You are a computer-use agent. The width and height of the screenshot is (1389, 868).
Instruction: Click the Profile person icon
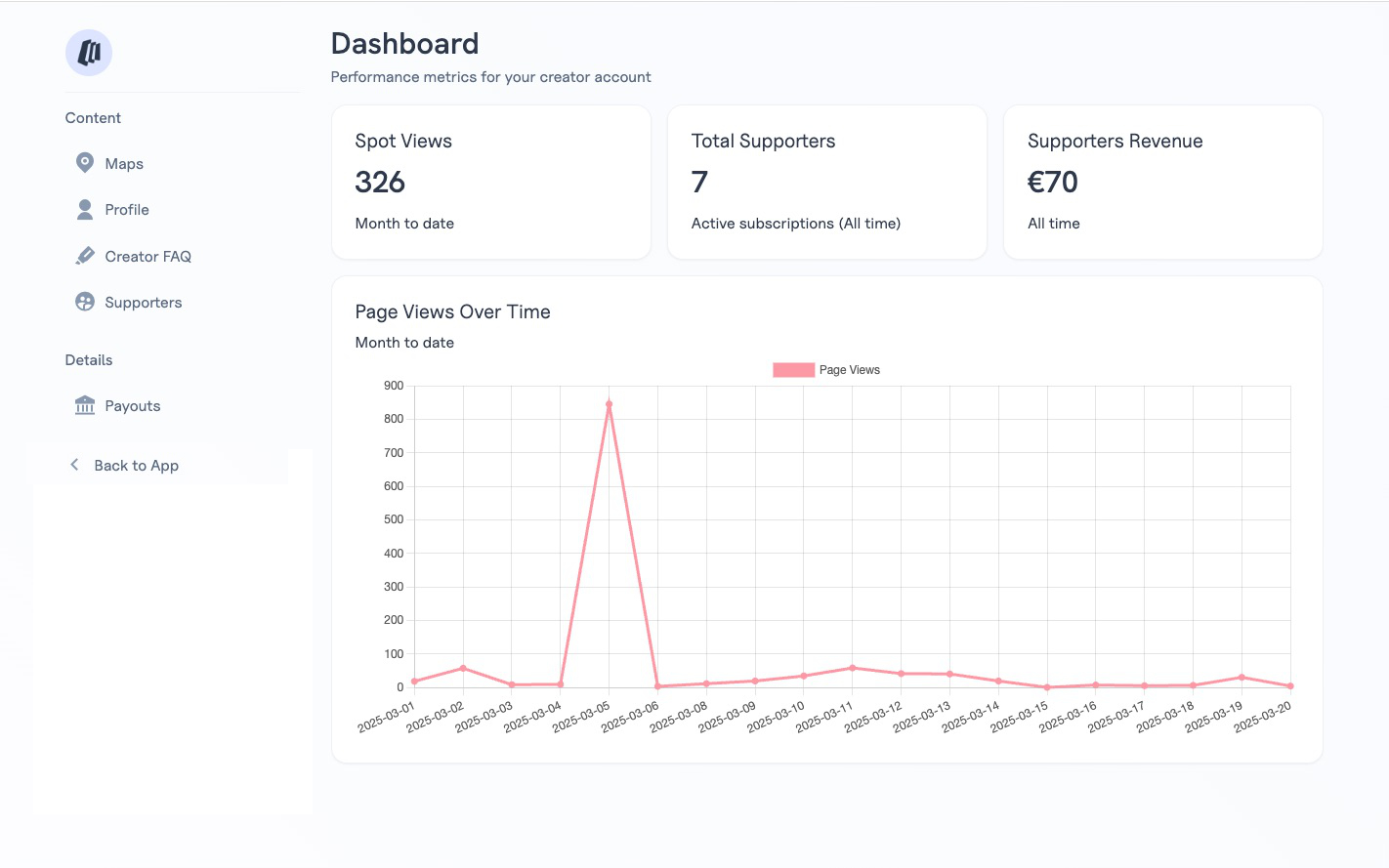coord(85,210)
